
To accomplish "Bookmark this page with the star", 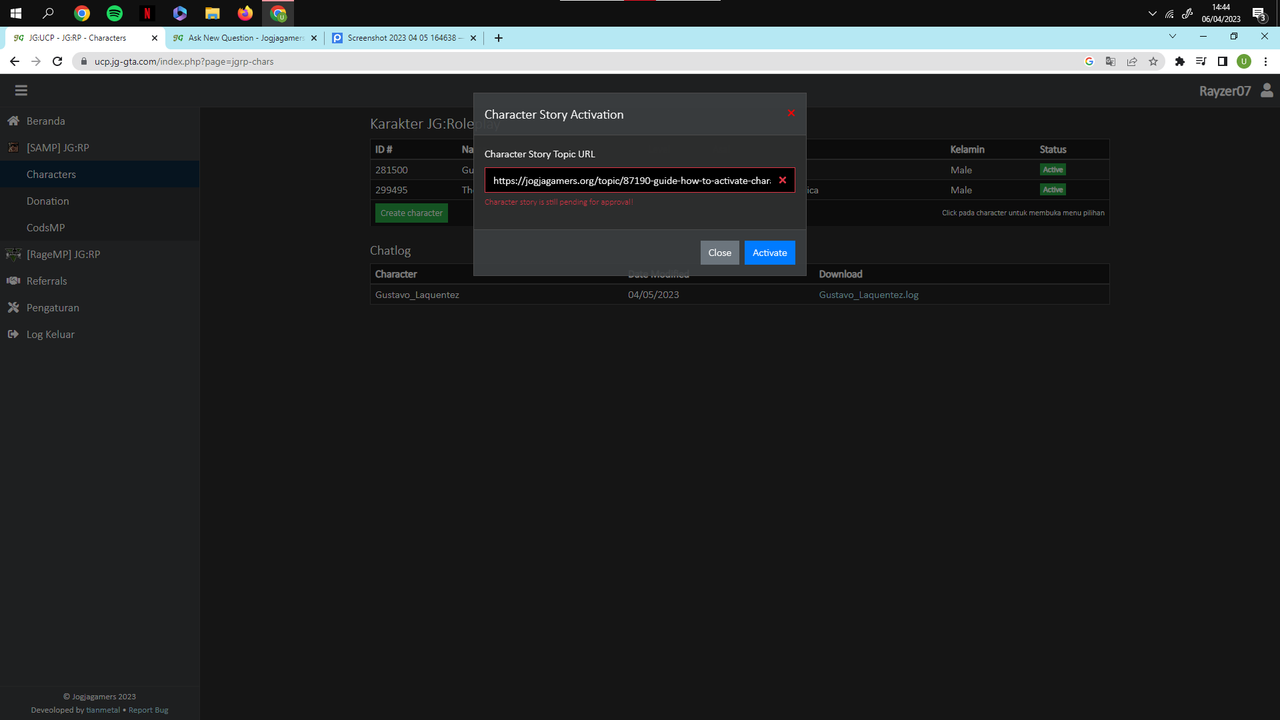I will (1153, 61).
